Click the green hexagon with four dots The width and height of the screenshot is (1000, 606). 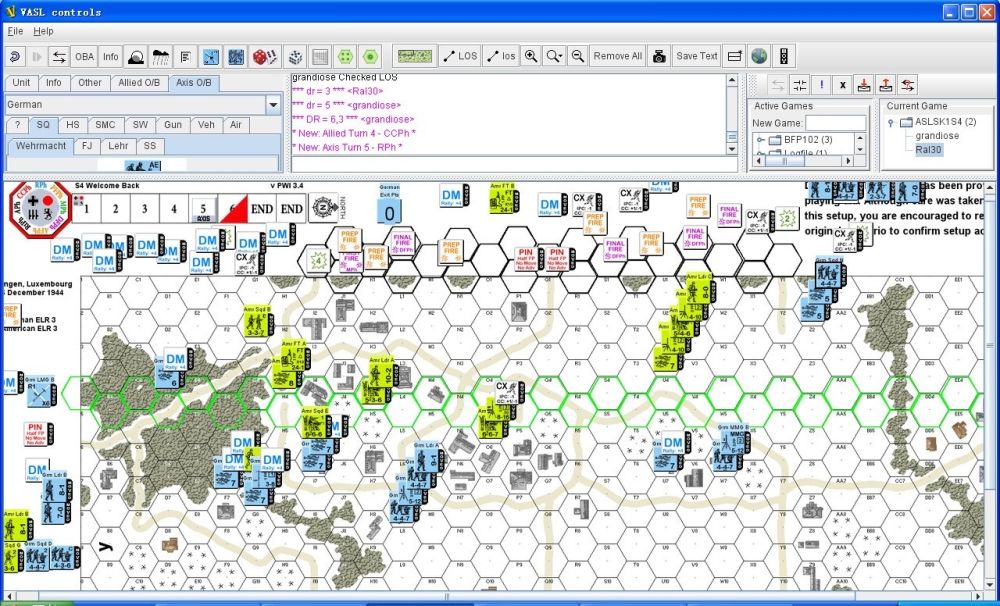tap(345, 56)
